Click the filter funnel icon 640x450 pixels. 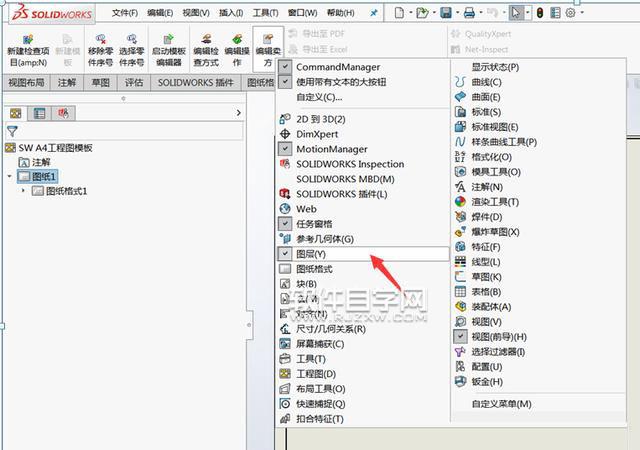pyautogui.click(x=12, y=131)
